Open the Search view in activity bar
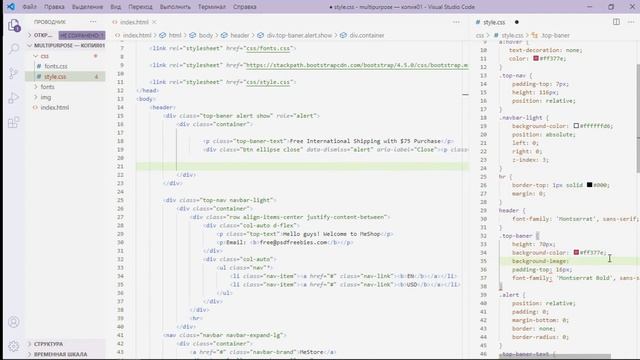Screen dimensions: 640x360 14,49
